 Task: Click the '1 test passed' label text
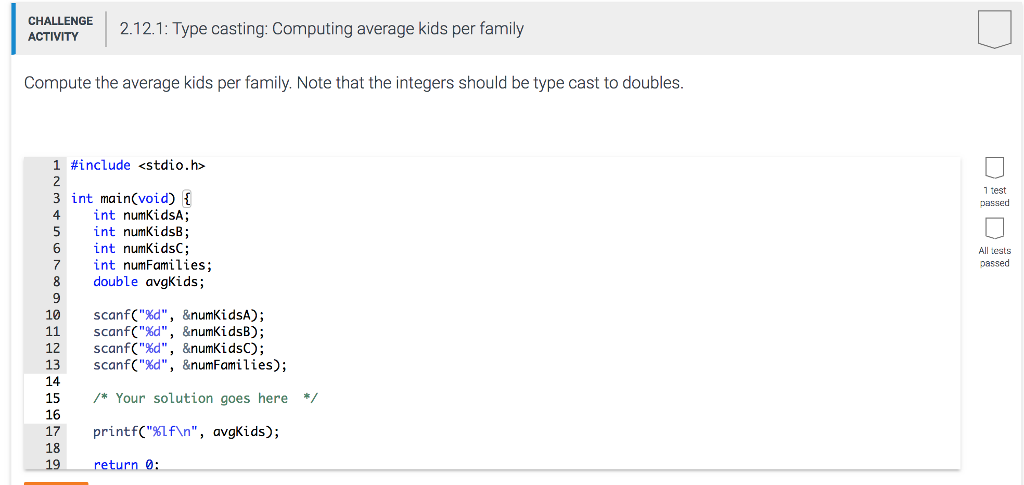[x=994, y=196]
